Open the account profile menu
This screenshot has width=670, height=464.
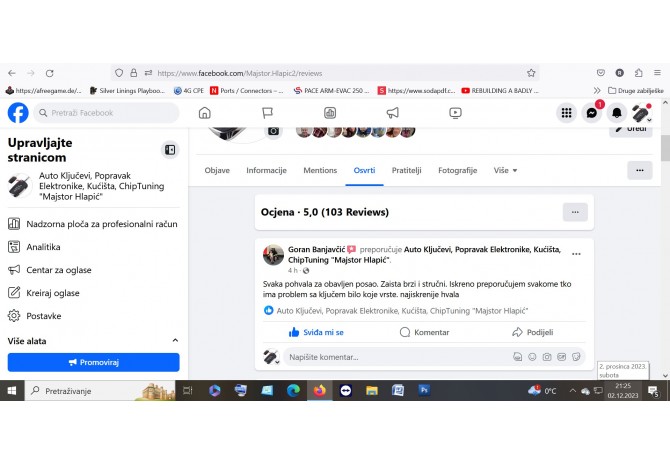641,113
